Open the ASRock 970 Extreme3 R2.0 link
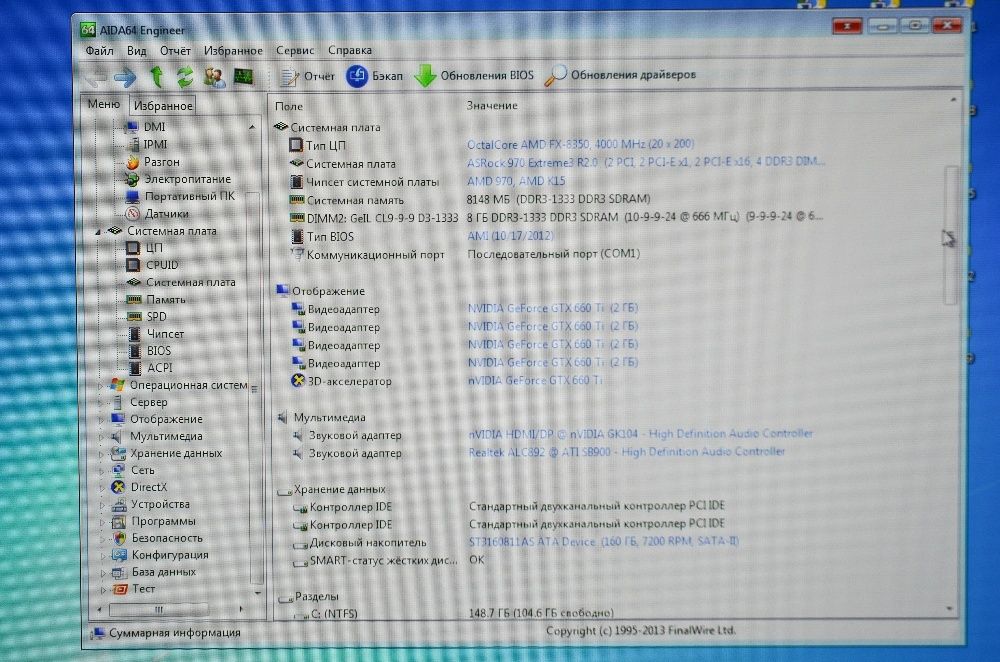This screenshot has width=1000, height=662. pyautogui.click(x=645, y=163)
